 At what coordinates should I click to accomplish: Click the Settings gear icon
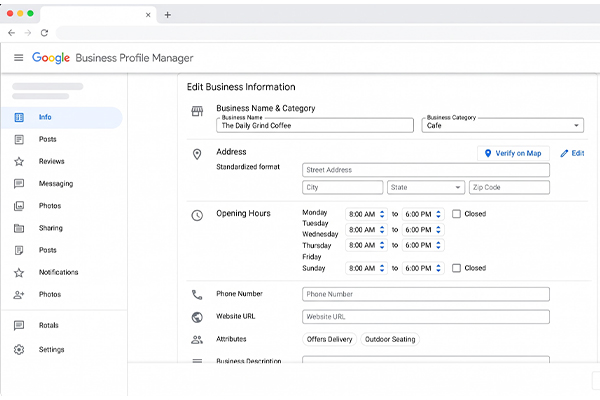tap(19, 349)
